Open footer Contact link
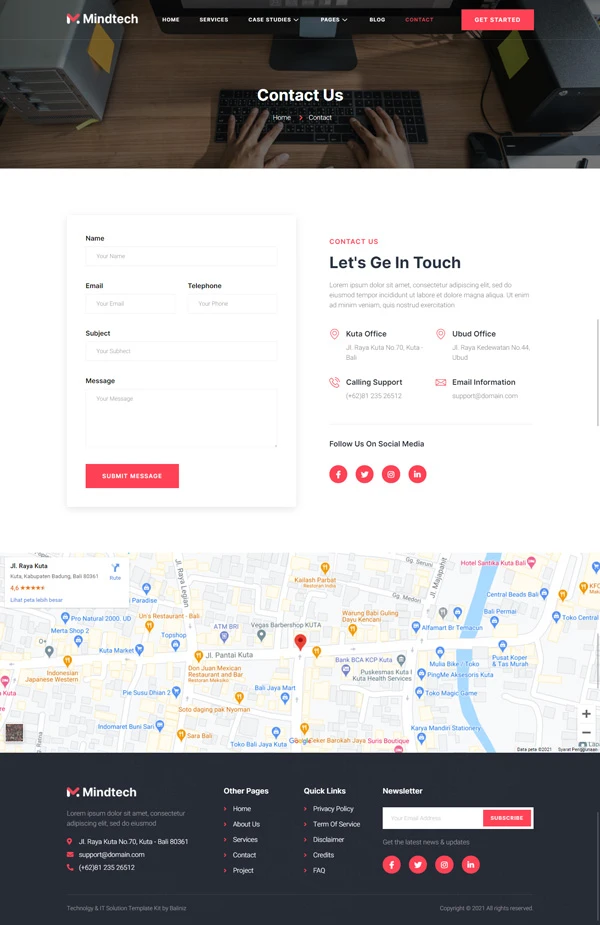The width and height of the screenshot is (600, 925). (244, 855)
